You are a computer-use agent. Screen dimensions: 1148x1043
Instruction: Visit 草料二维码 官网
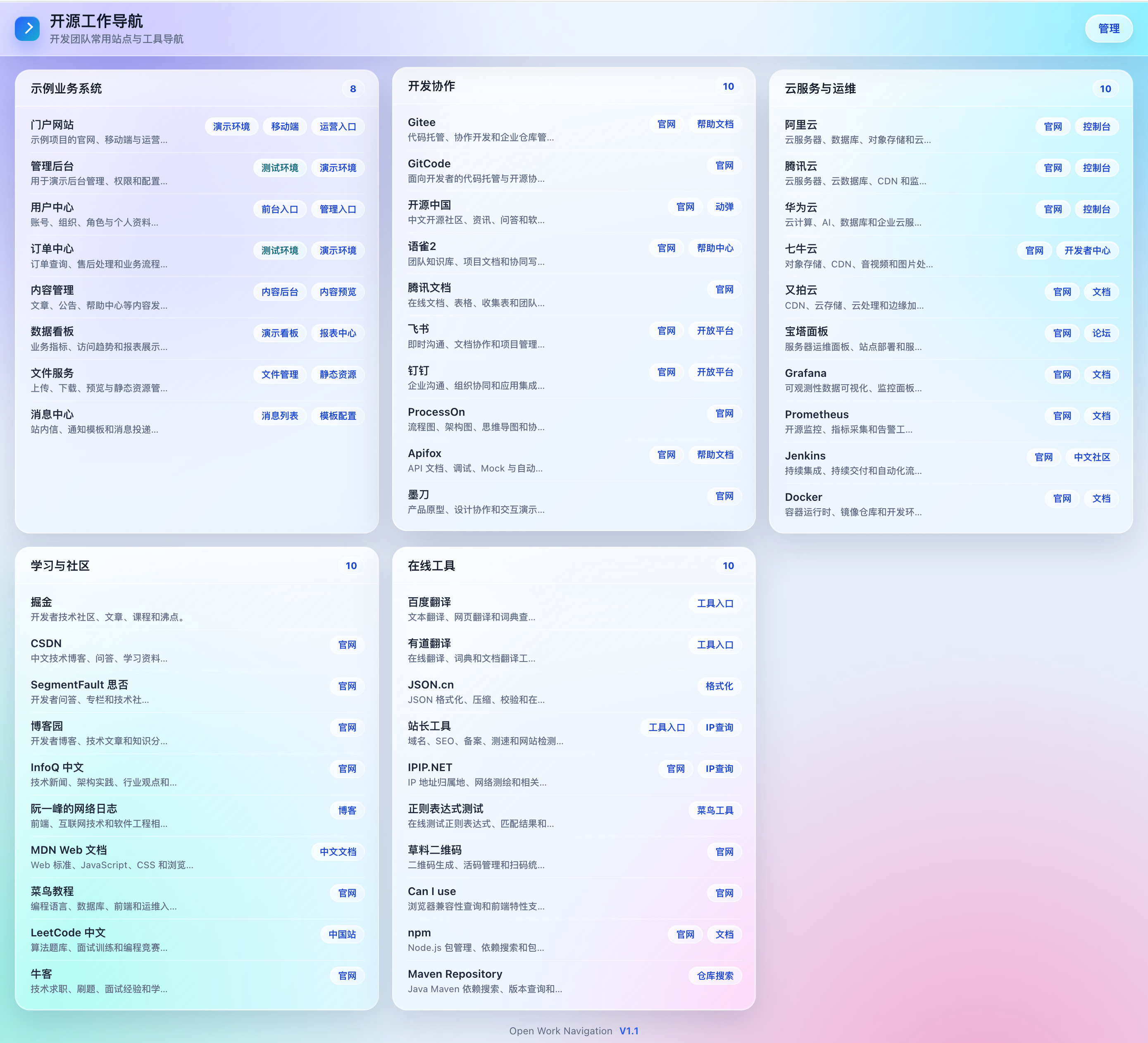pyautogui.click(x=724, y=852)
